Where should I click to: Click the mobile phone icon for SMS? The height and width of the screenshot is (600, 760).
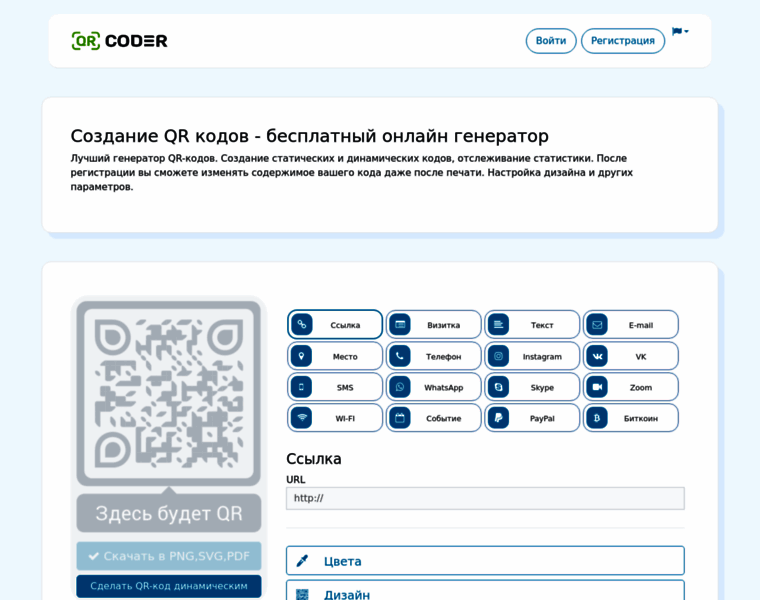coord(301,387)
